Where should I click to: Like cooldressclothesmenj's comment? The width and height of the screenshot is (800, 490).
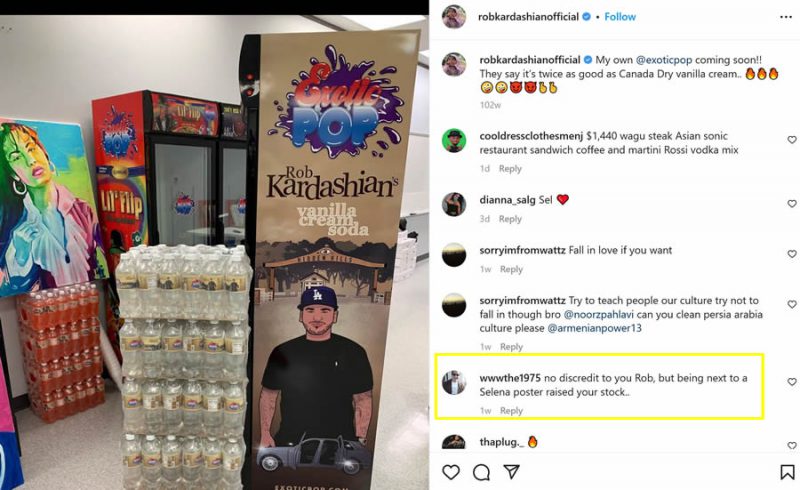[792, 139]
